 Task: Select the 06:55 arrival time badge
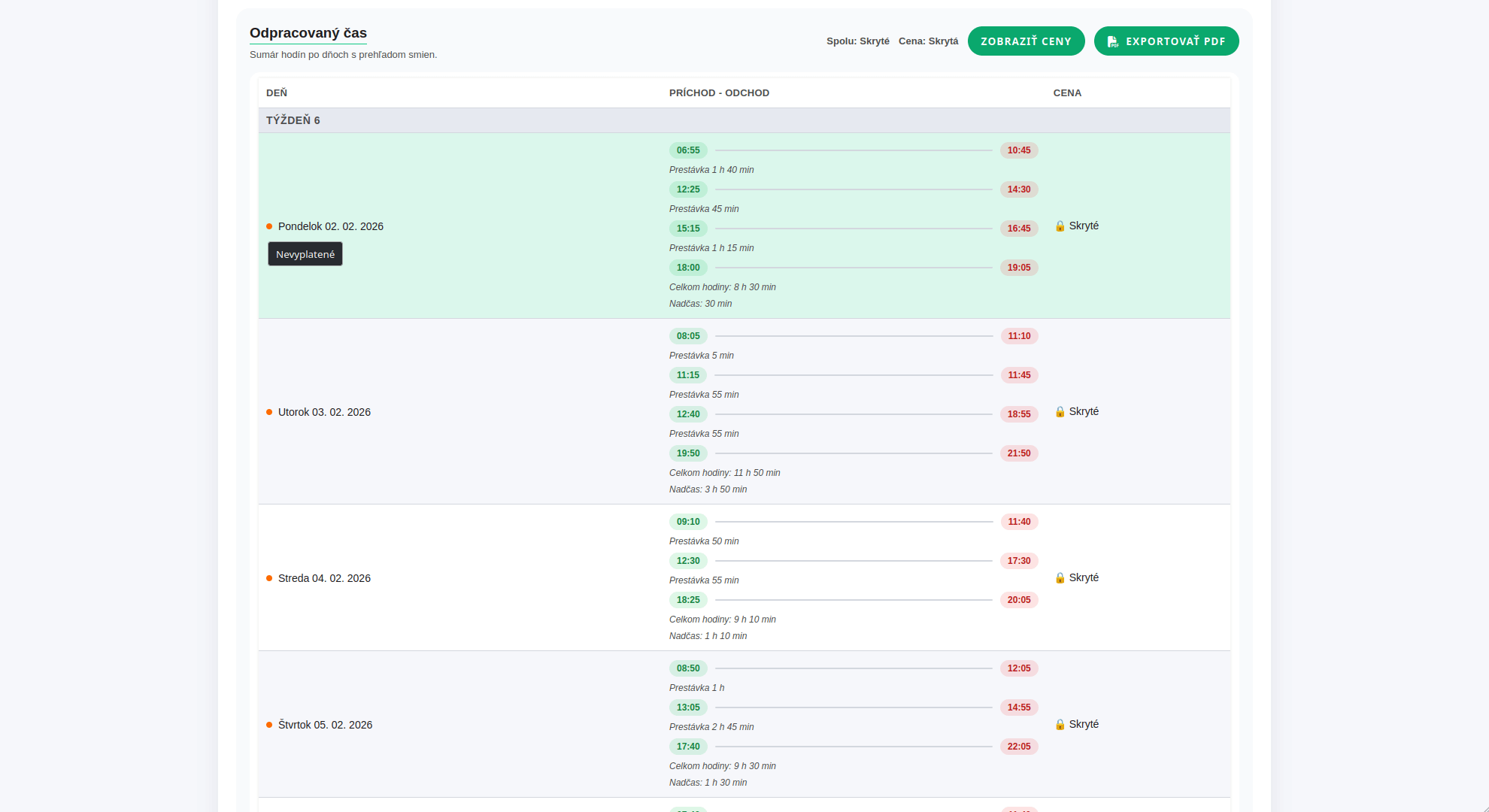[x=688, y=150]
